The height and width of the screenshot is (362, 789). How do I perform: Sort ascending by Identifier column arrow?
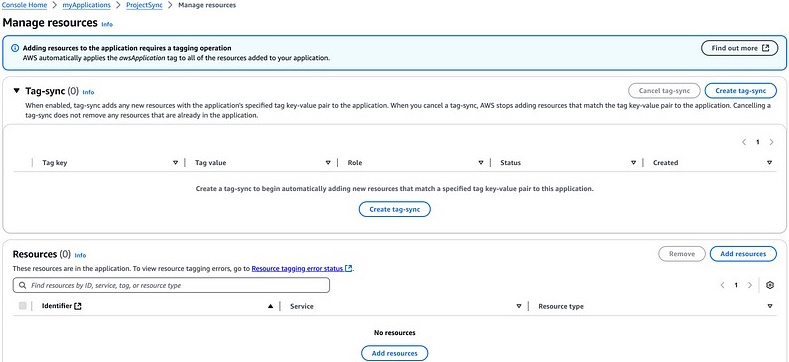click(270, 306)
